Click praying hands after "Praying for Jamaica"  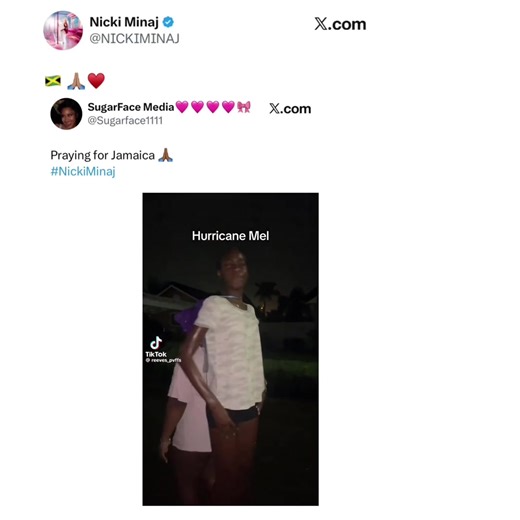point(165,155)
